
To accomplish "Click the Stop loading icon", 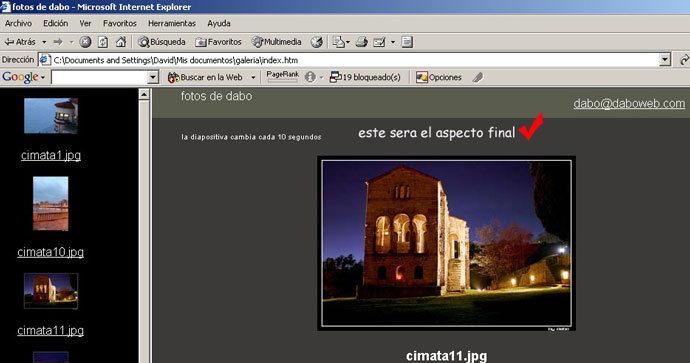I will point(85,42).
